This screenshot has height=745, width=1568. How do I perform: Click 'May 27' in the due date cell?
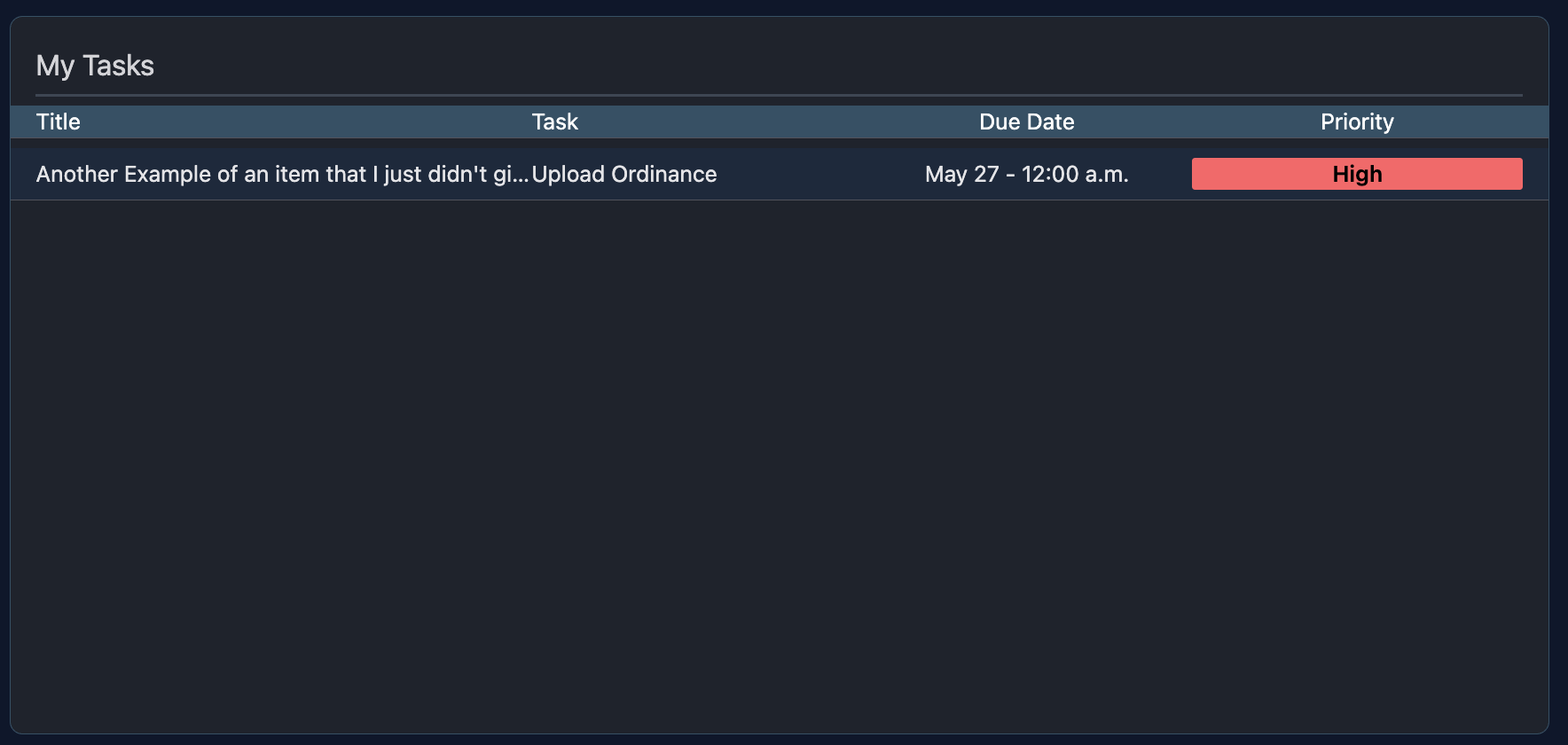tap(961, 174)
